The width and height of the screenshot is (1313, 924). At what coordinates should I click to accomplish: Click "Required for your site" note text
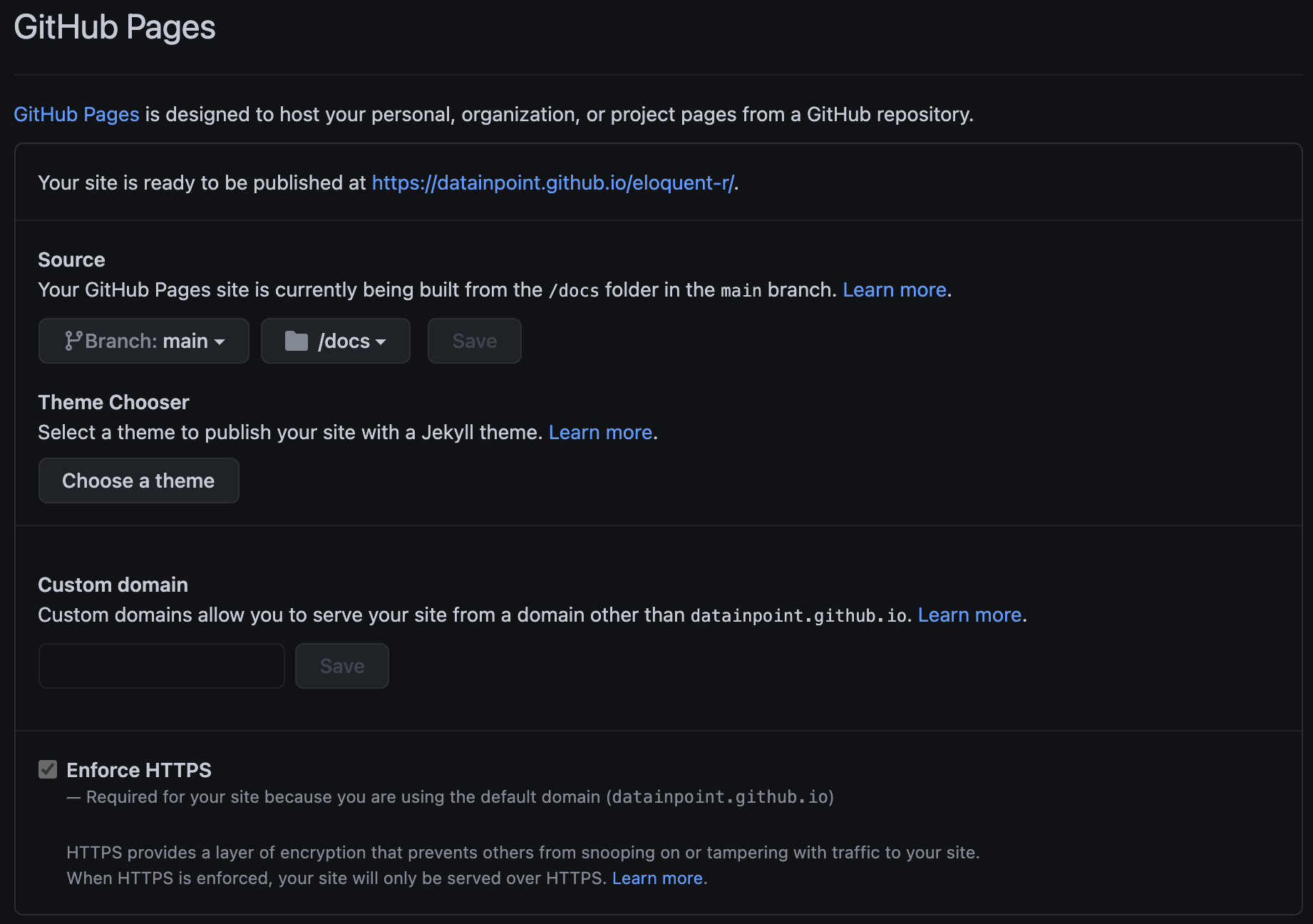[450, 796]
